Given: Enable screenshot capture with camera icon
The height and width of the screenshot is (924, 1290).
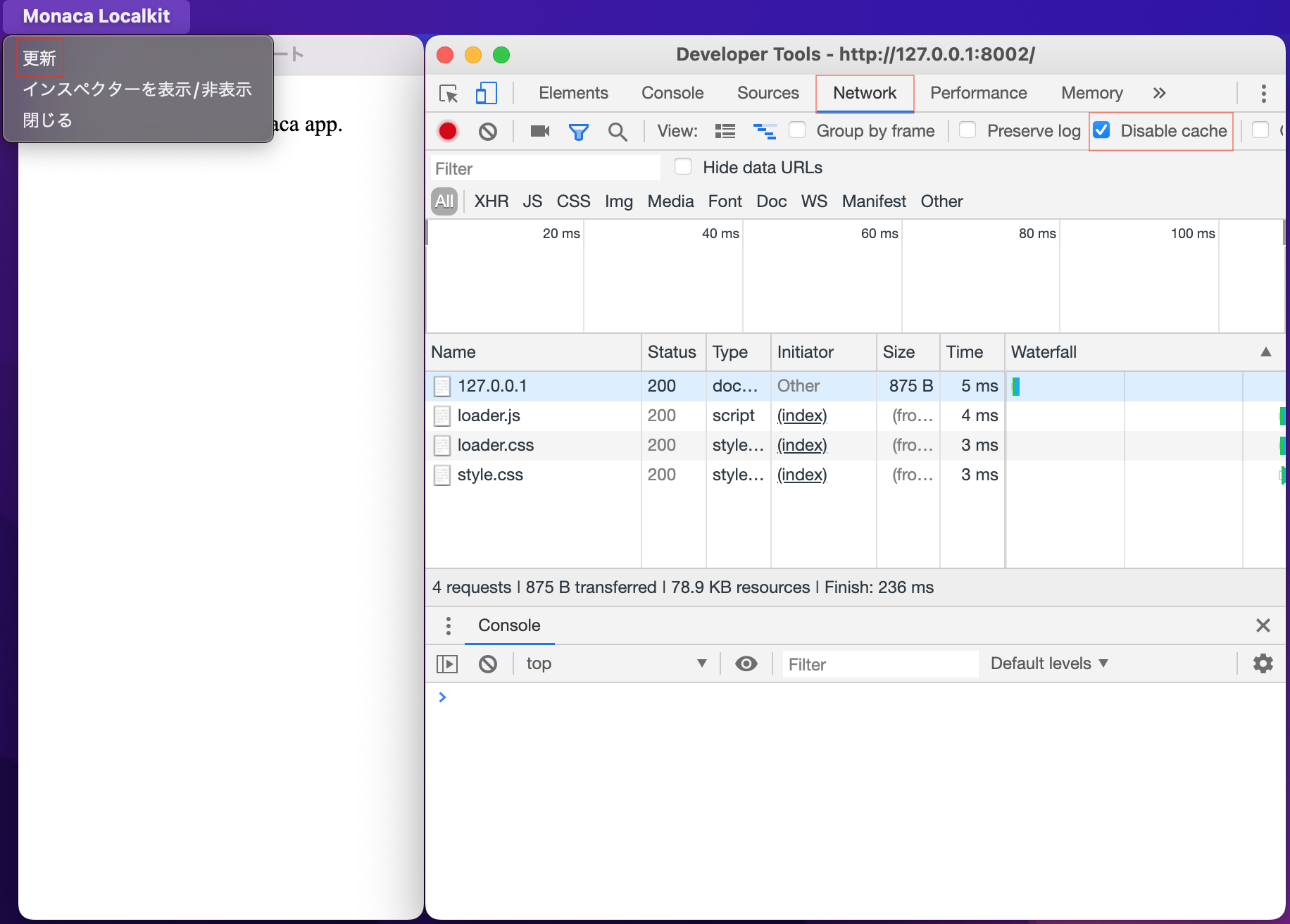Looking at the screenshot, I should point(539,131).
